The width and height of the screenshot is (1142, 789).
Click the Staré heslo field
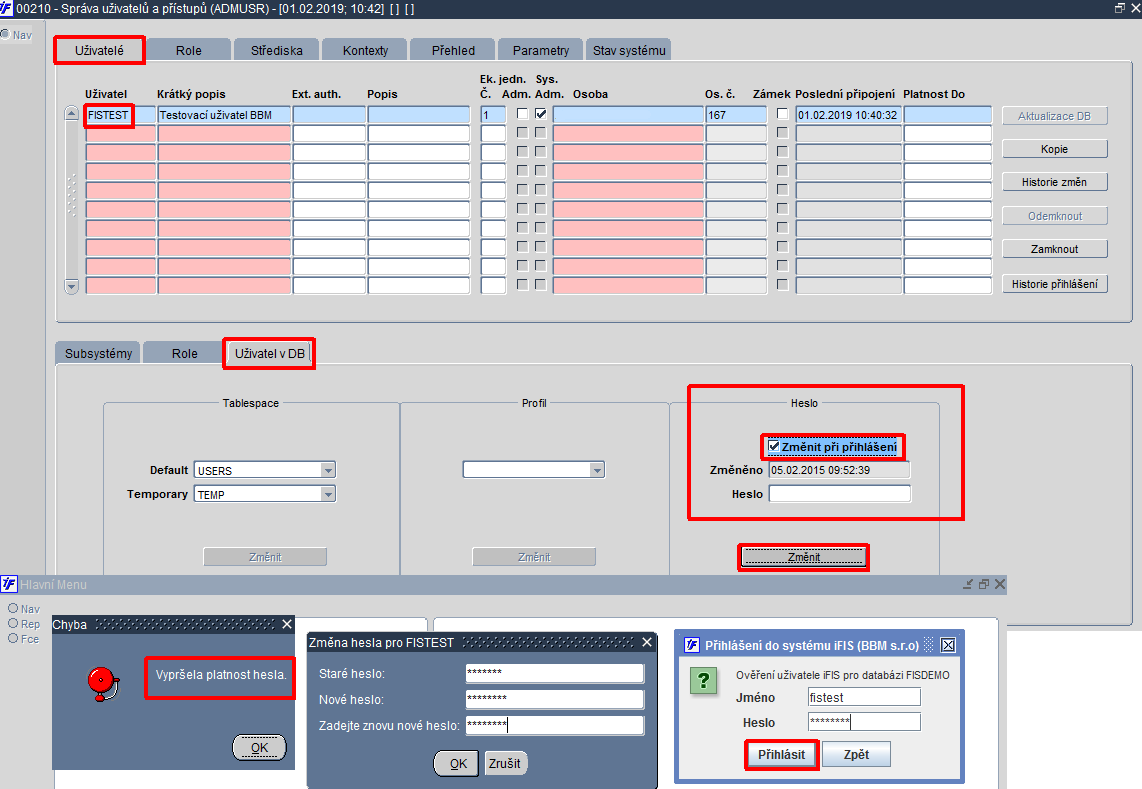point(555,673)
